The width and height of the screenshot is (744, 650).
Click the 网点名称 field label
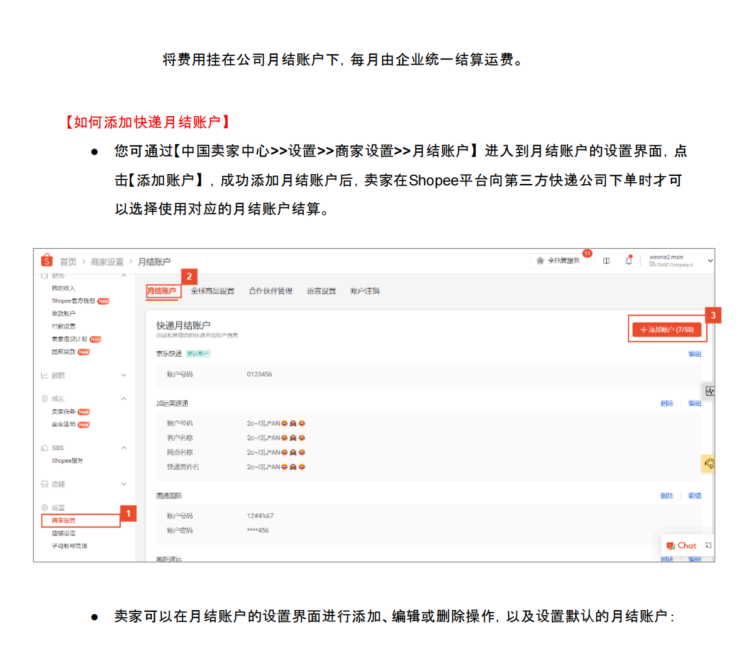tap(180, 453)
